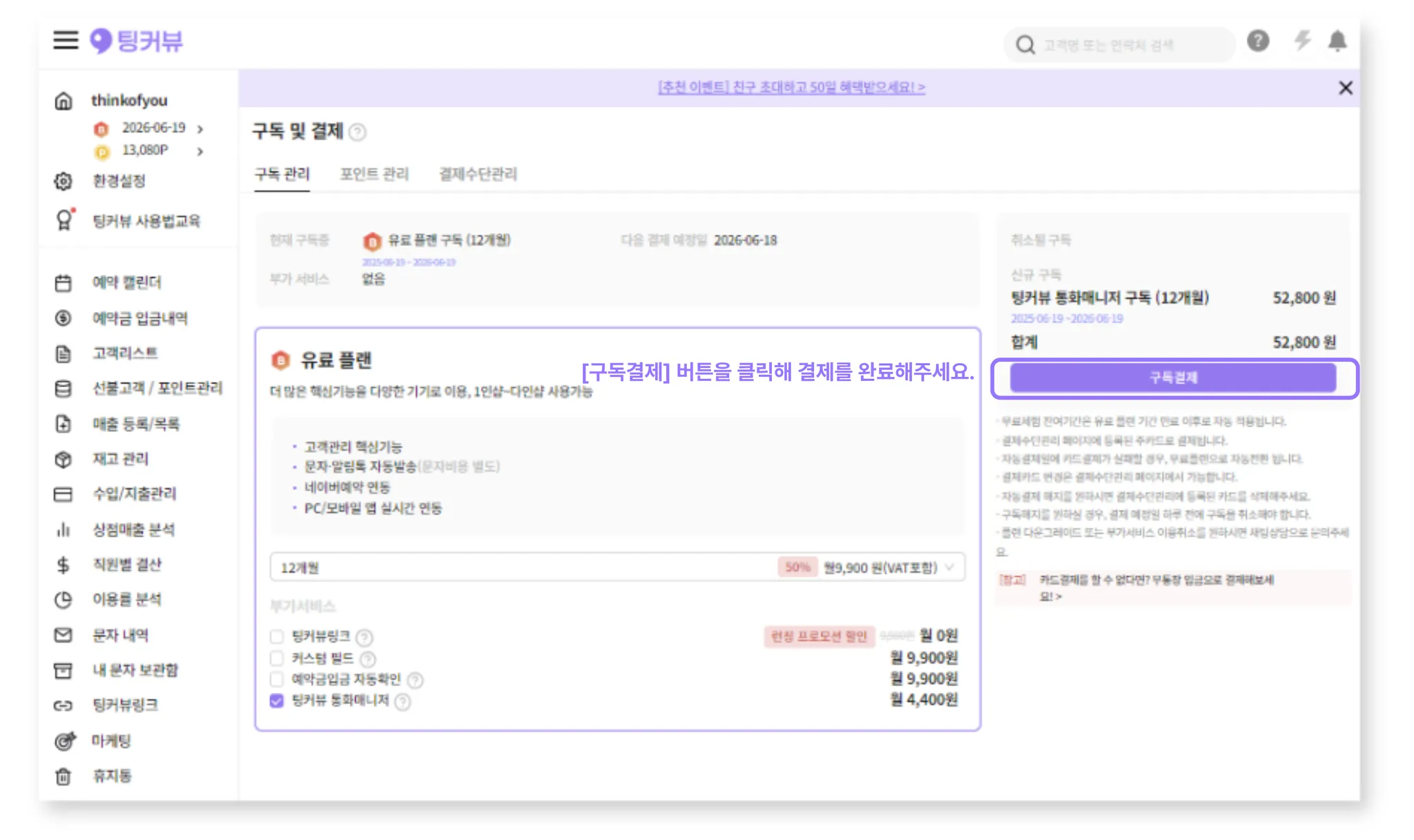This screenshot has width=1414, height=840.
Task: Open 매출 등록/목록 icon
Action: (63, 424)
